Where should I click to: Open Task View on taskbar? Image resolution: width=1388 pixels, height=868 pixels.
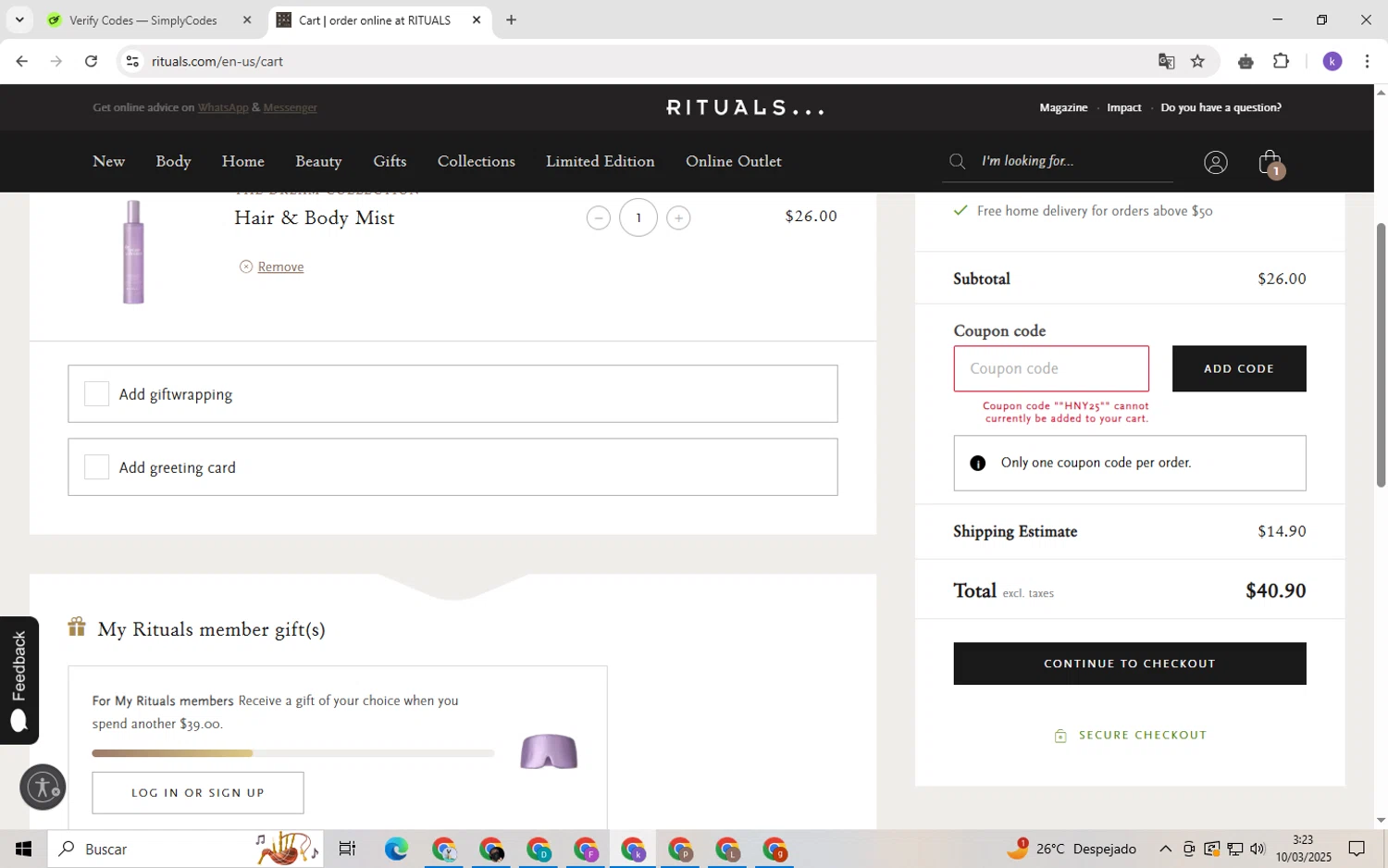[347, 849]
